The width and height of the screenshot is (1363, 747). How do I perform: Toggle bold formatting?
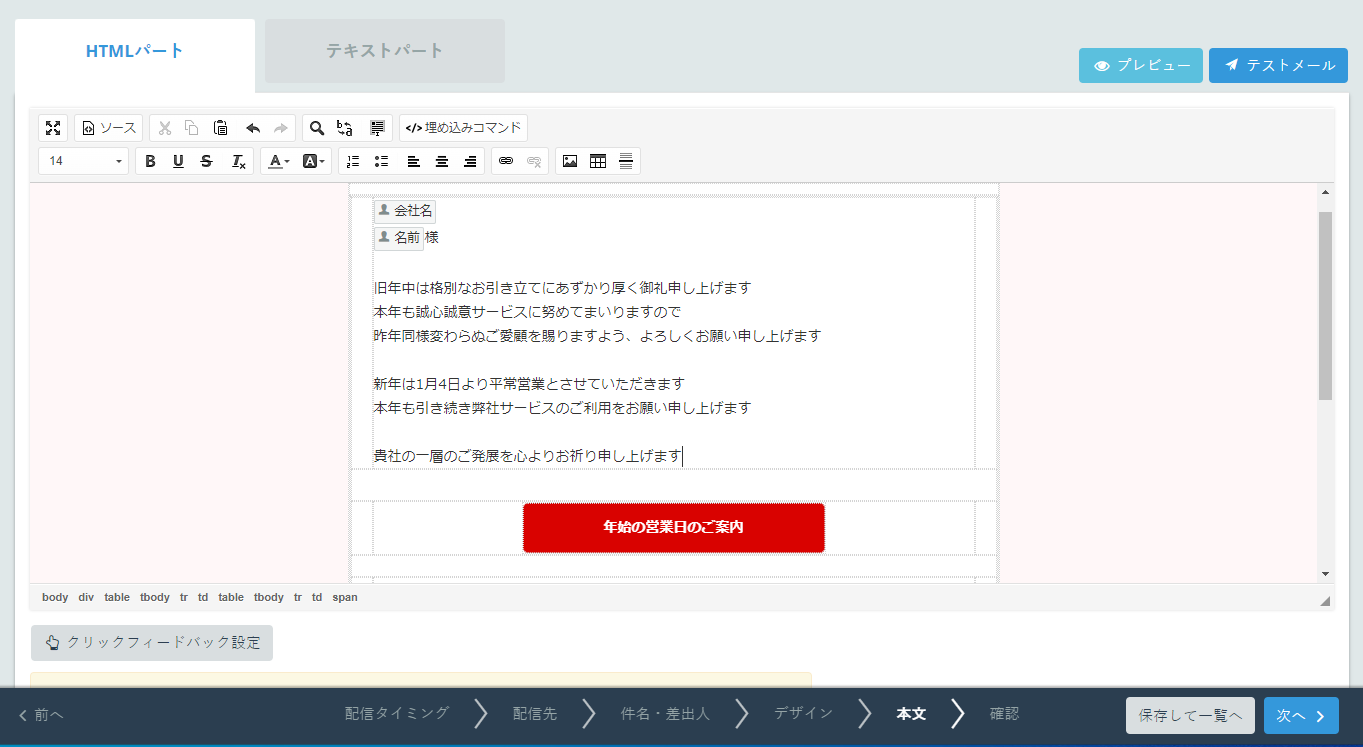tap(150, 161)
